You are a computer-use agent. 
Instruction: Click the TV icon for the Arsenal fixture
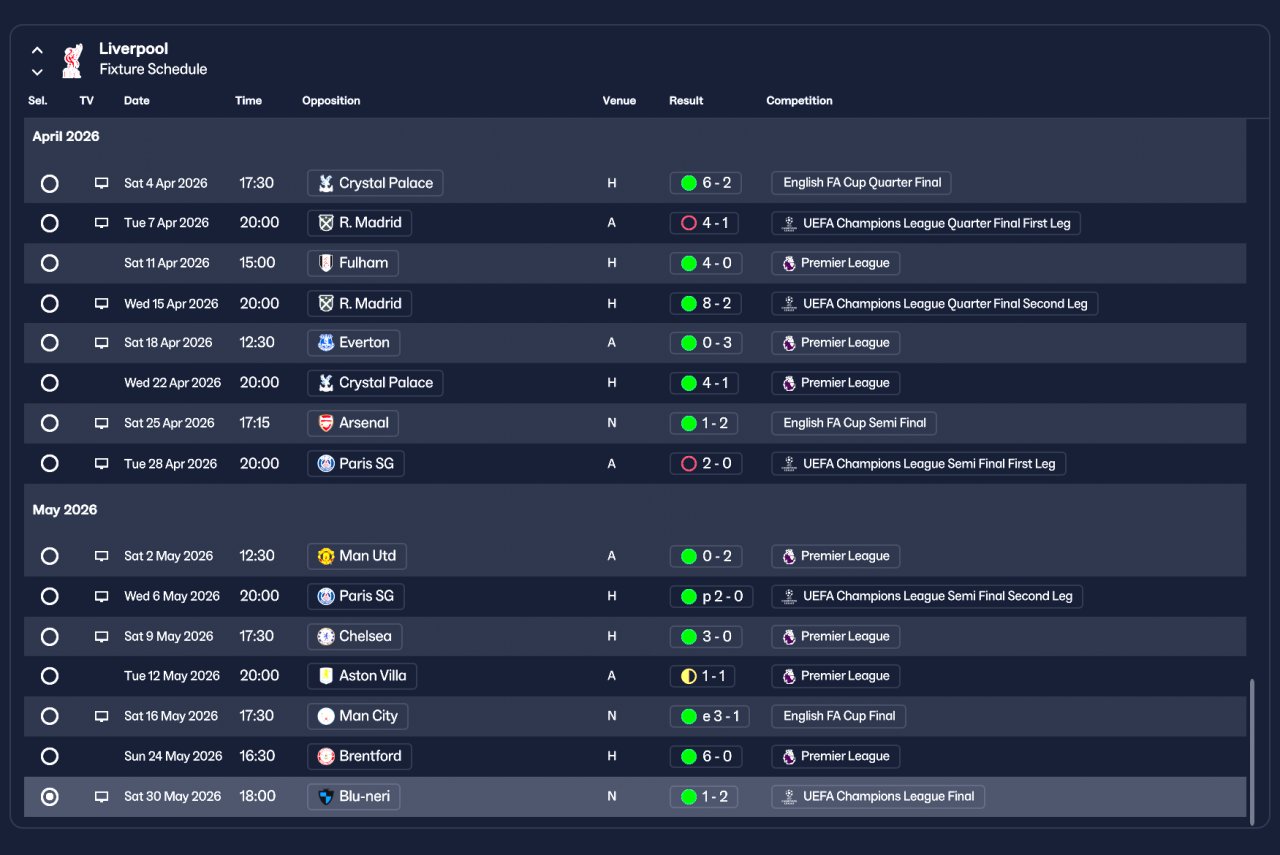101,423
